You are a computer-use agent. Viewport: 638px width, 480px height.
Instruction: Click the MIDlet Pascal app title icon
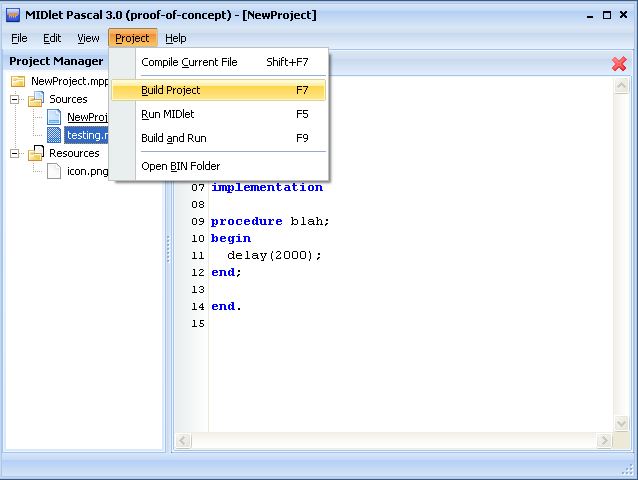[x=13, y=15]
